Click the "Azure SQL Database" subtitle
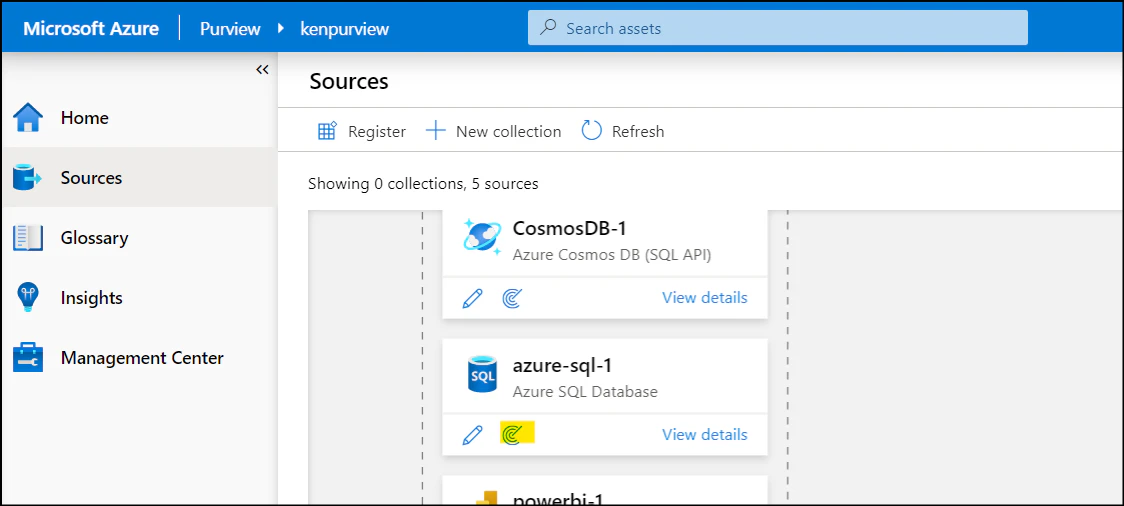Screen dimensions: 1124x506 tap(585, 392)
